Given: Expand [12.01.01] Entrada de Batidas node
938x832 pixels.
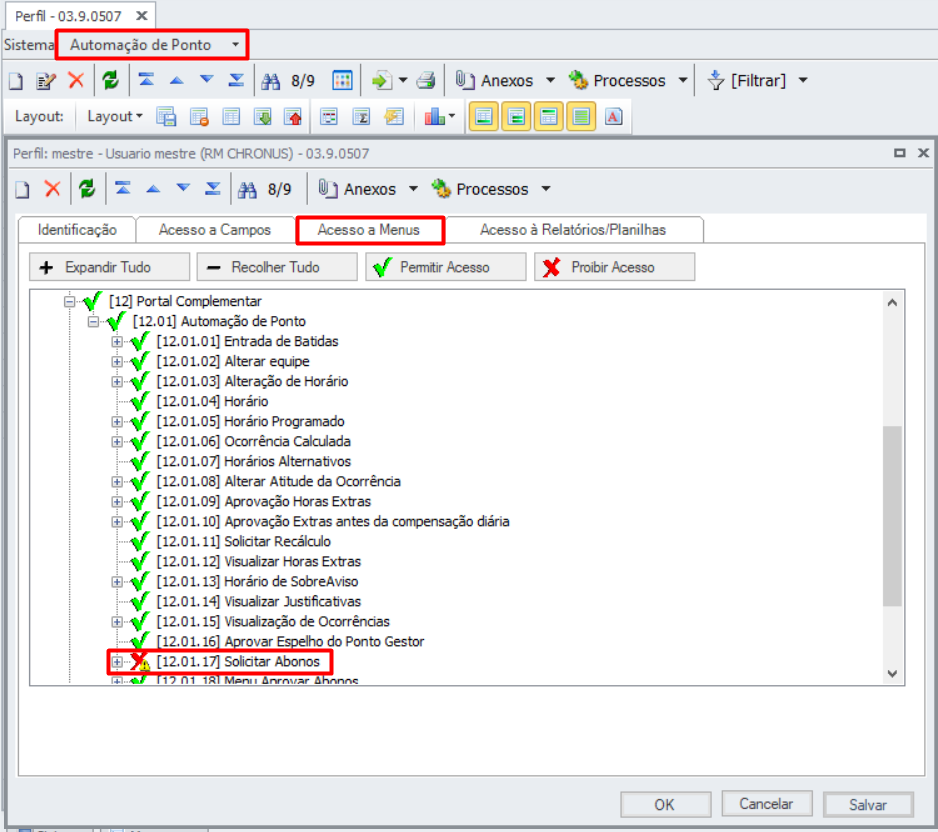Looking at the screenshot, I should pyautogui.click(x=117, y=342).
